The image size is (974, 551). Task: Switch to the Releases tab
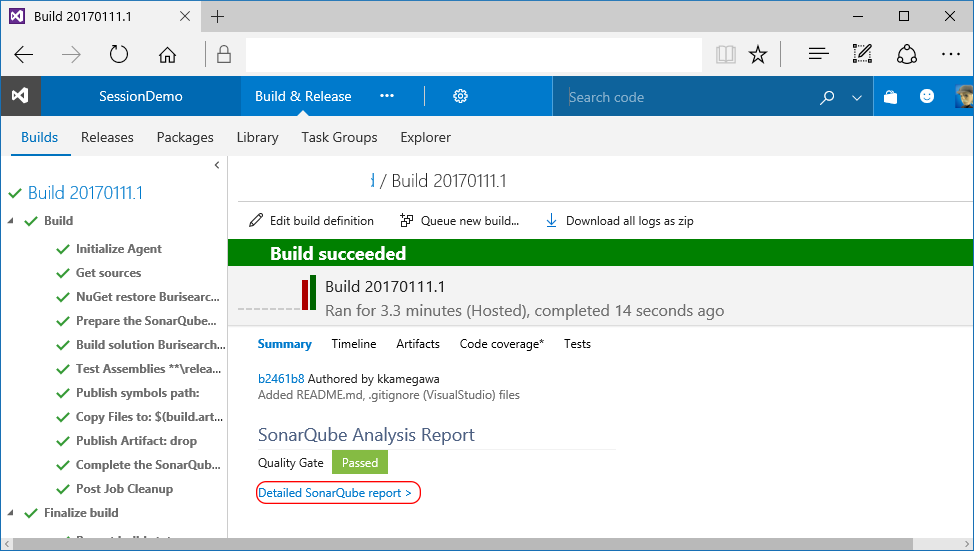107,137
